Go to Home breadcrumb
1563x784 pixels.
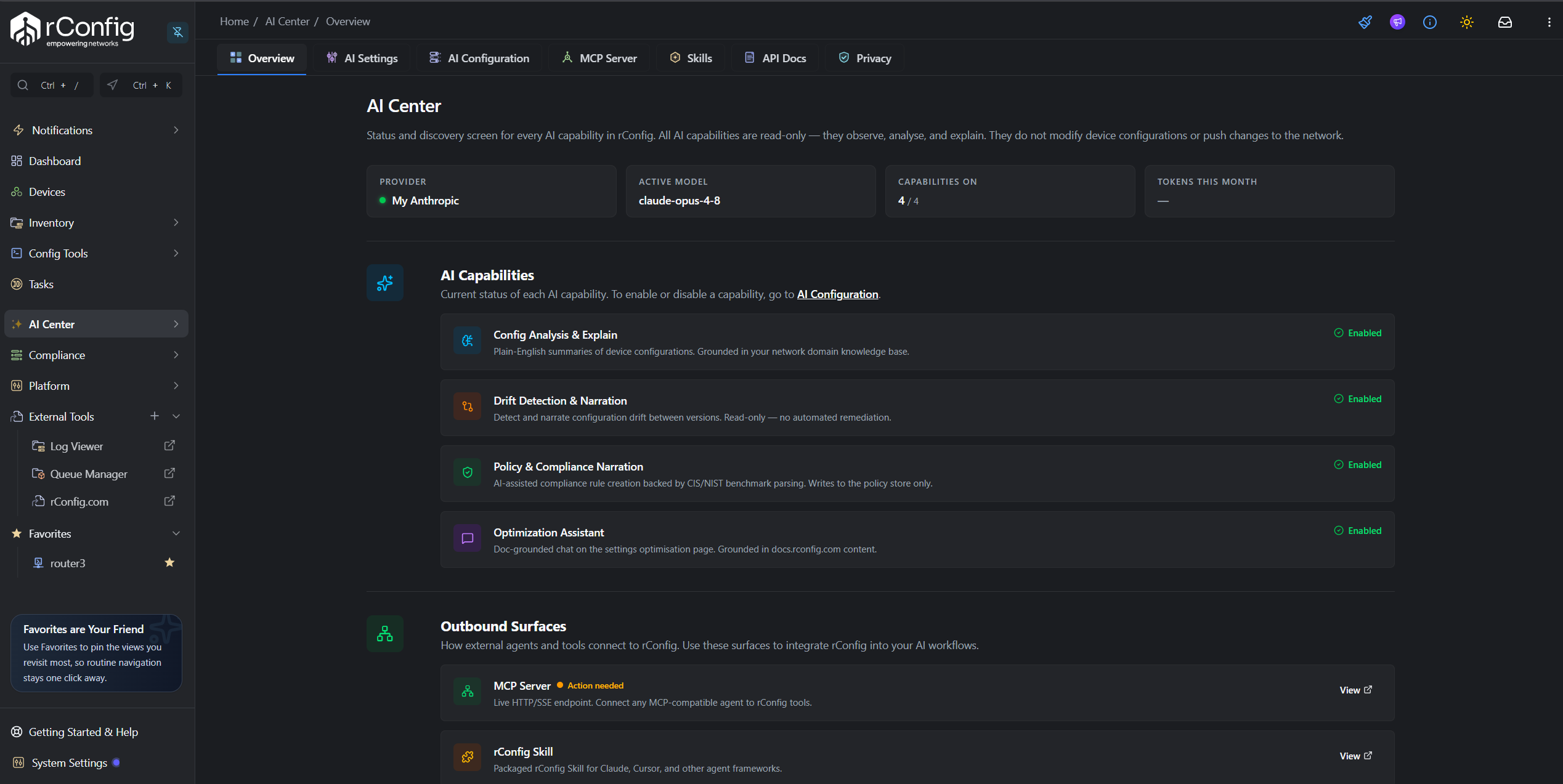click(x=234, y=22)
